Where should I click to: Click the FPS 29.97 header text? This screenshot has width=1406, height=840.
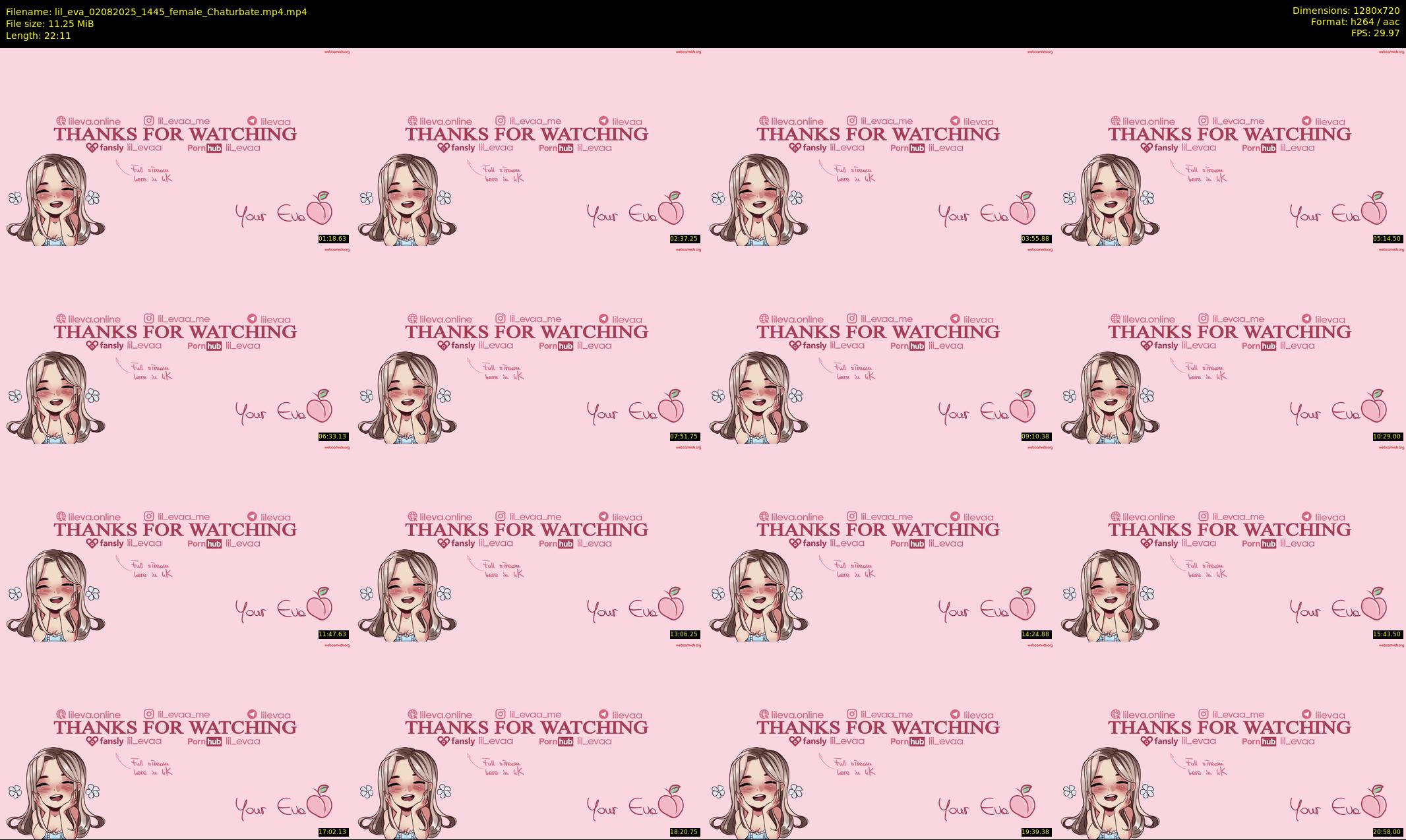[x=1375, y=33]
